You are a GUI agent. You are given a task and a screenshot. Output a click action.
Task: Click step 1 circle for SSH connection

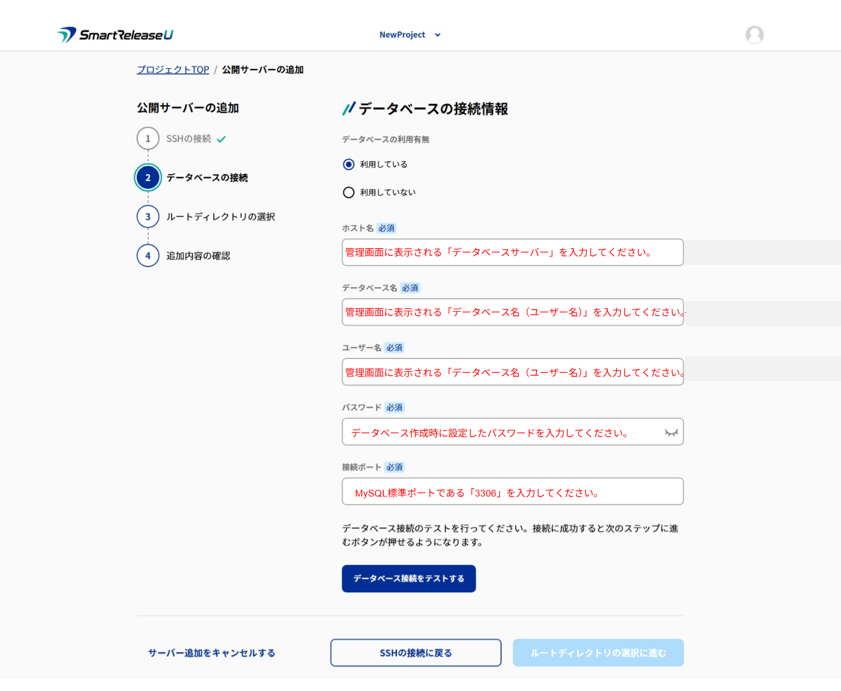148,138
